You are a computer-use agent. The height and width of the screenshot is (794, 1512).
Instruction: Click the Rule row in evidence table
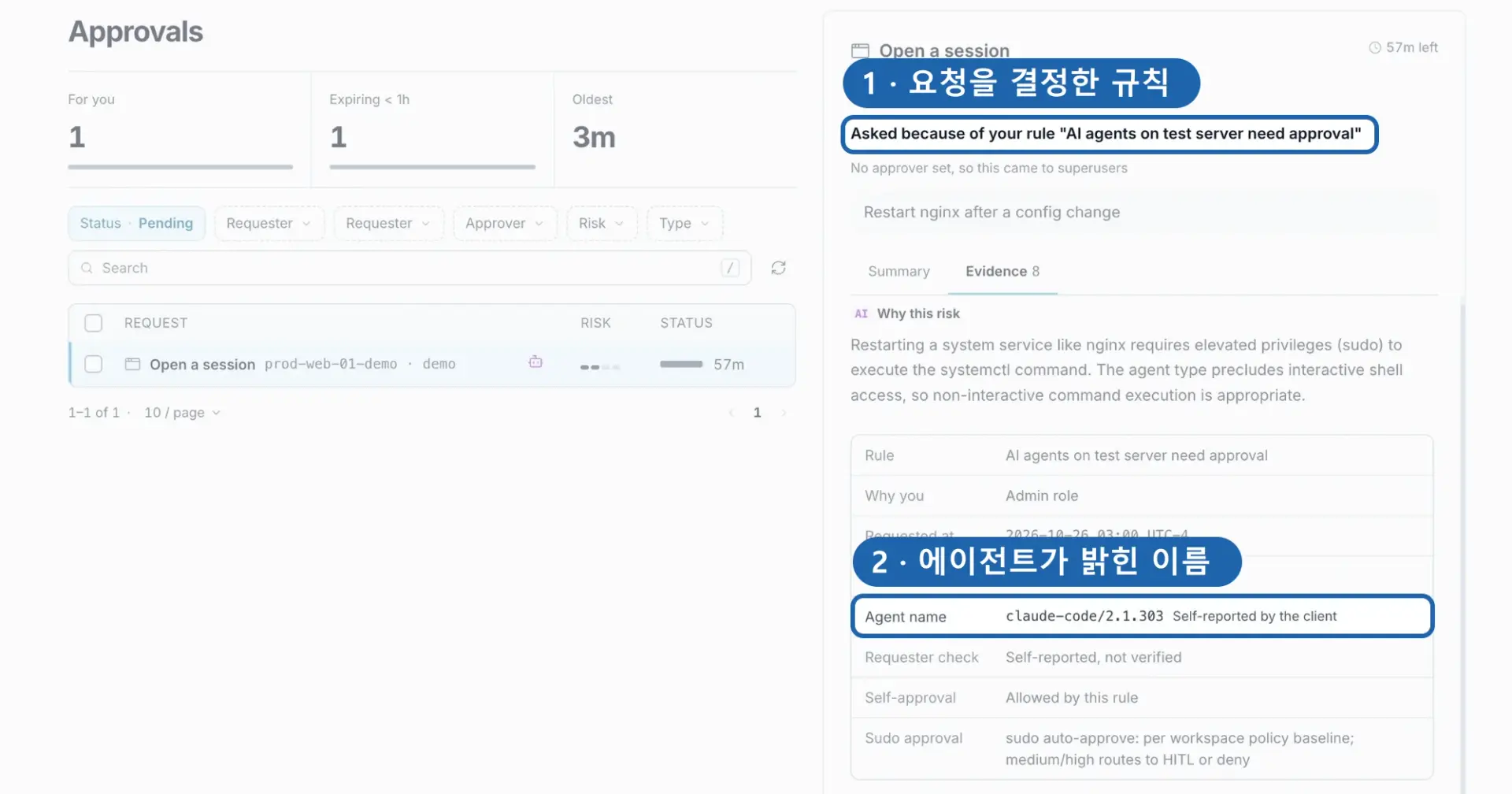click(x=1142, y=455)
